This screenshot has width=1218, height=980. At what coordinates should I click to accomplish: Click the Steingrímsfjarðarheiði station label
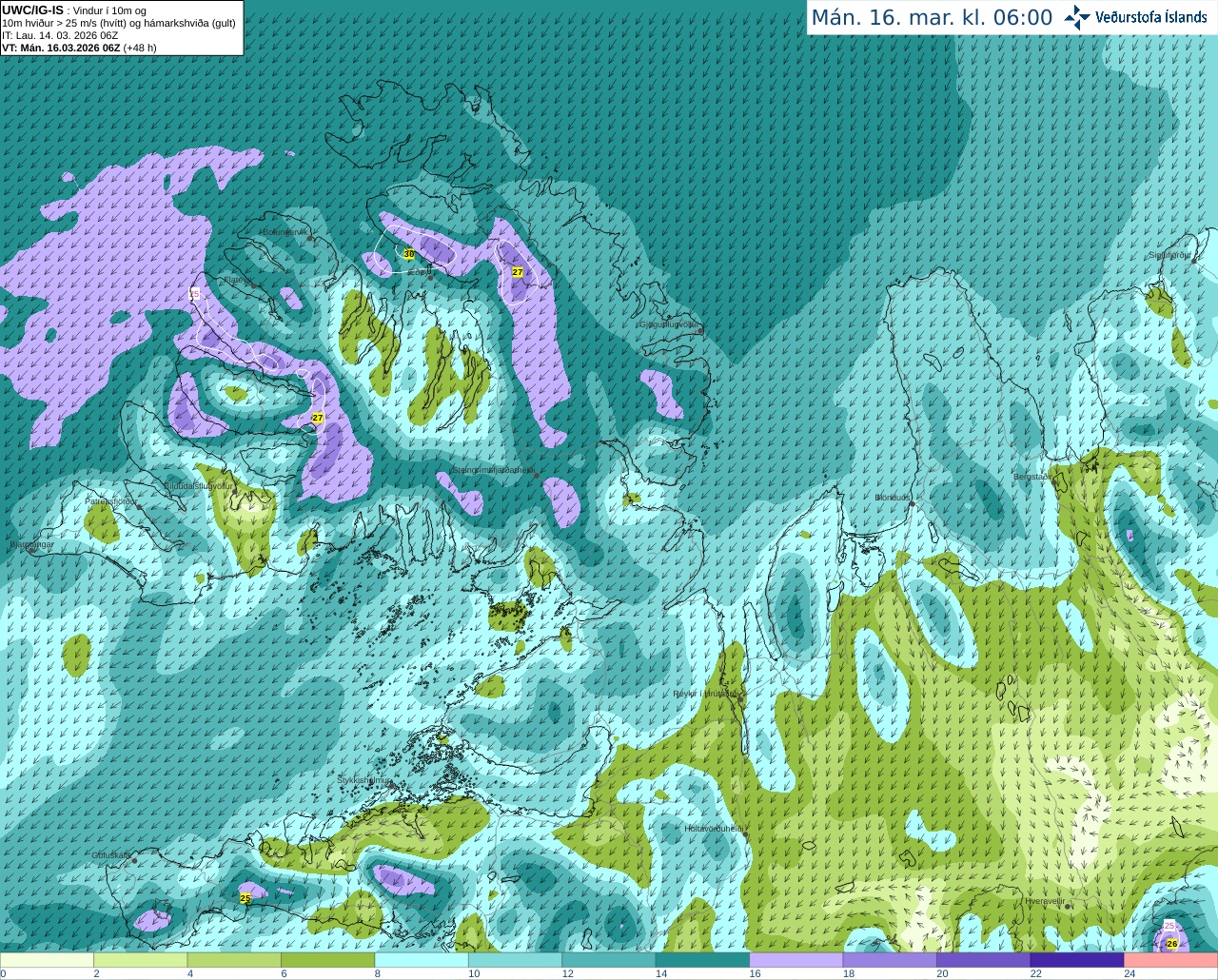click(492, 470)
